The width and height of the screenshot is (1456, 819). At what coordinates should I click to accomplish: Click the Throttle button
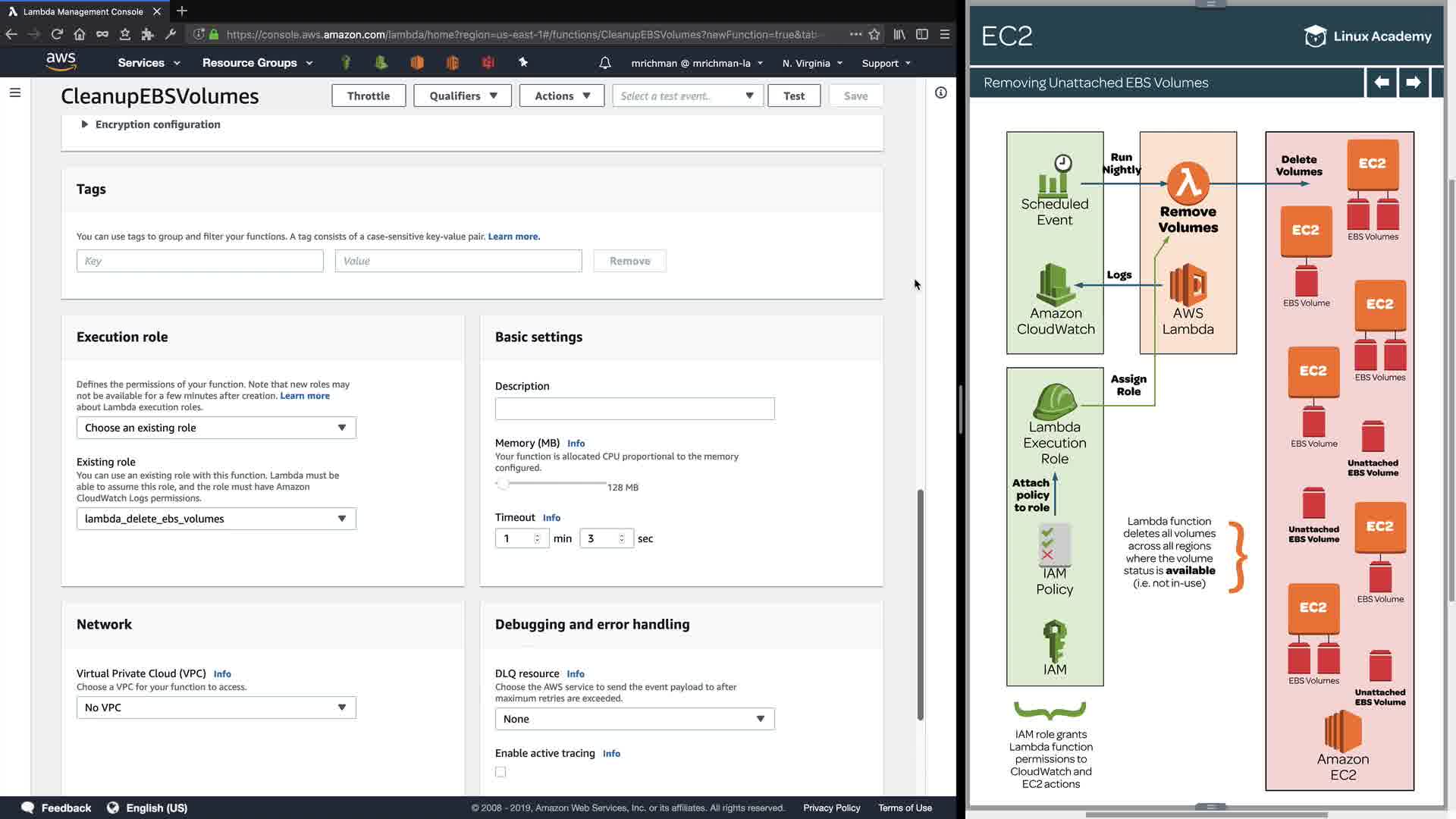[369, 96]
